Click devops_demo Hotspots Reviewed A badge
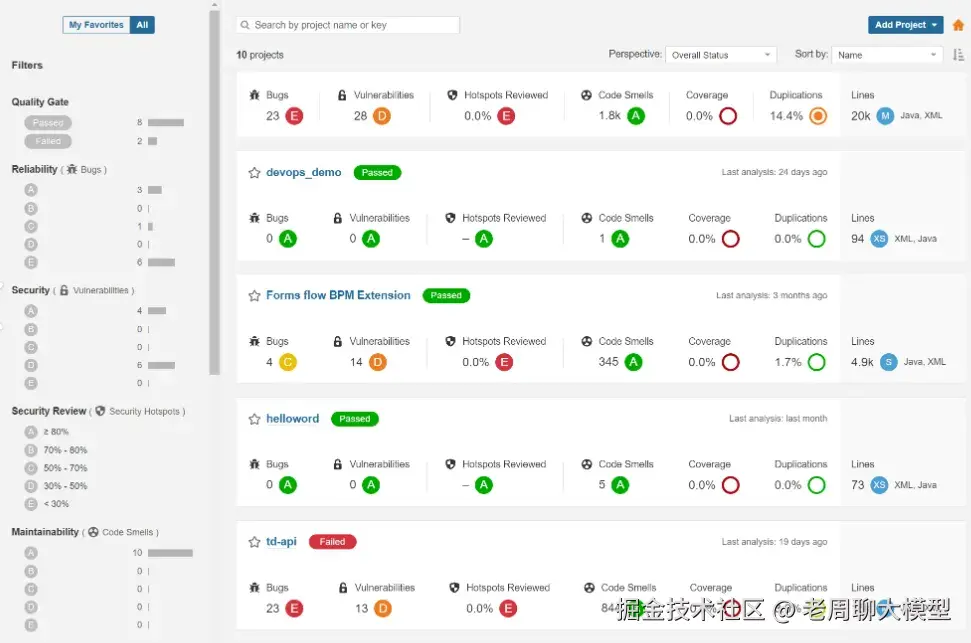This screenshot has height=643, width=971. 484,238
